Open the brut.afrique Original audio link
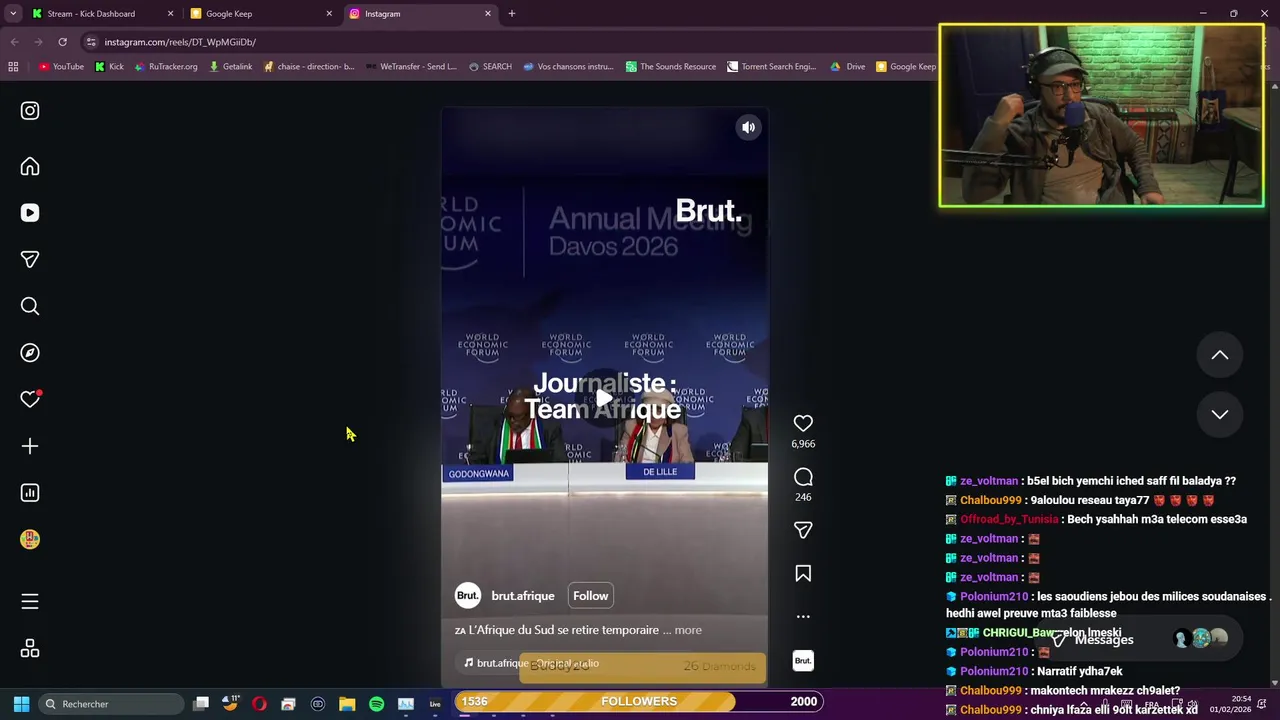Image resolution: width=1280 pixels, height=720 pixels. (531, 663)
